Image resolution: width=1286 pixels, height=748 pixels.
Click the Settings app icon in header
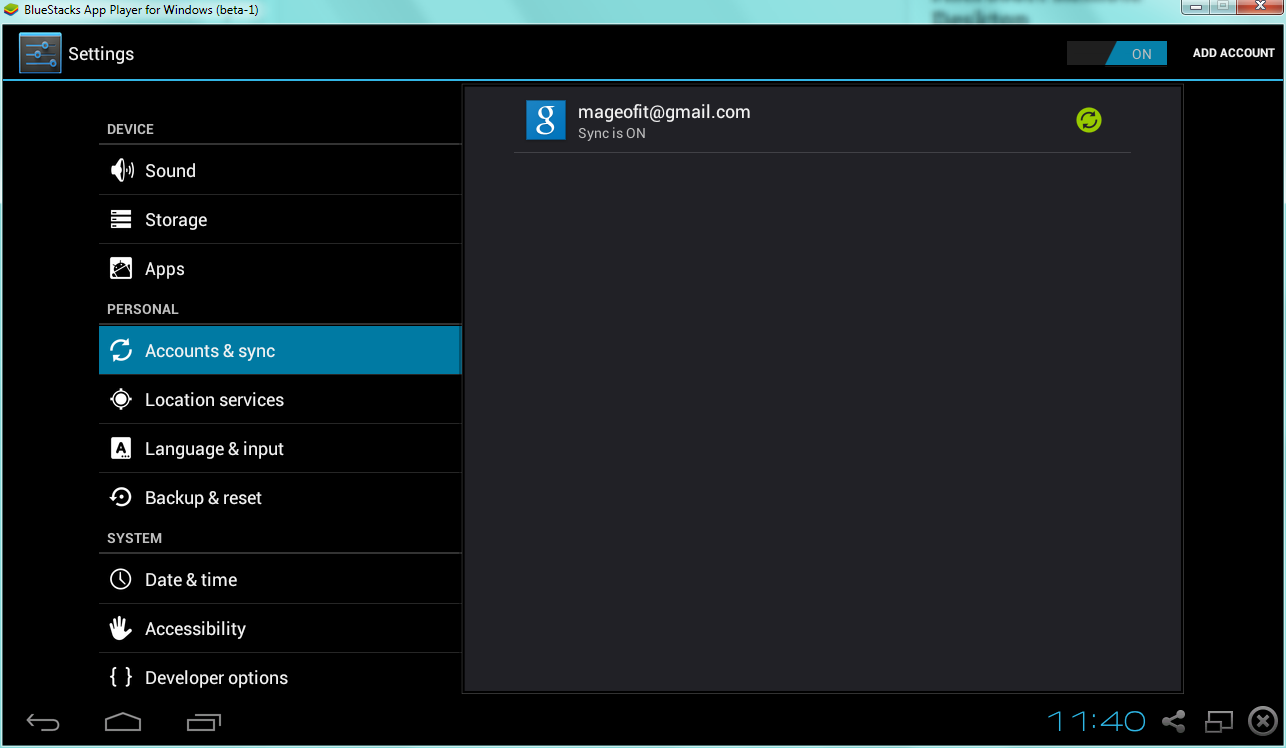[x=40, y=53]
